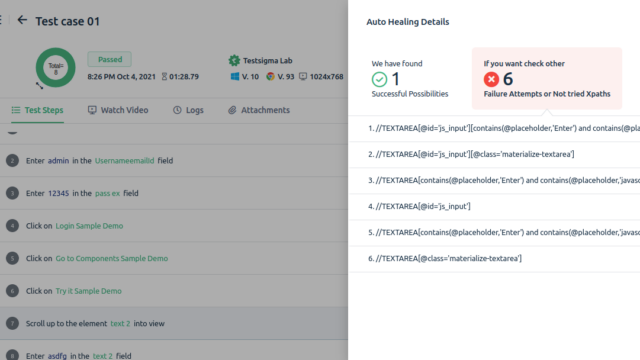Click the step 4 number badge
Viewport: 640px width, 360px height.
coord(12,226)
